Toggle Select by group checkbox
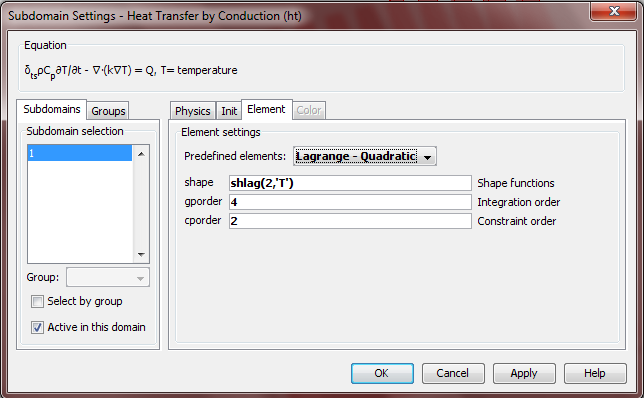Screen dimensions: 644x398 pos(37,302)
